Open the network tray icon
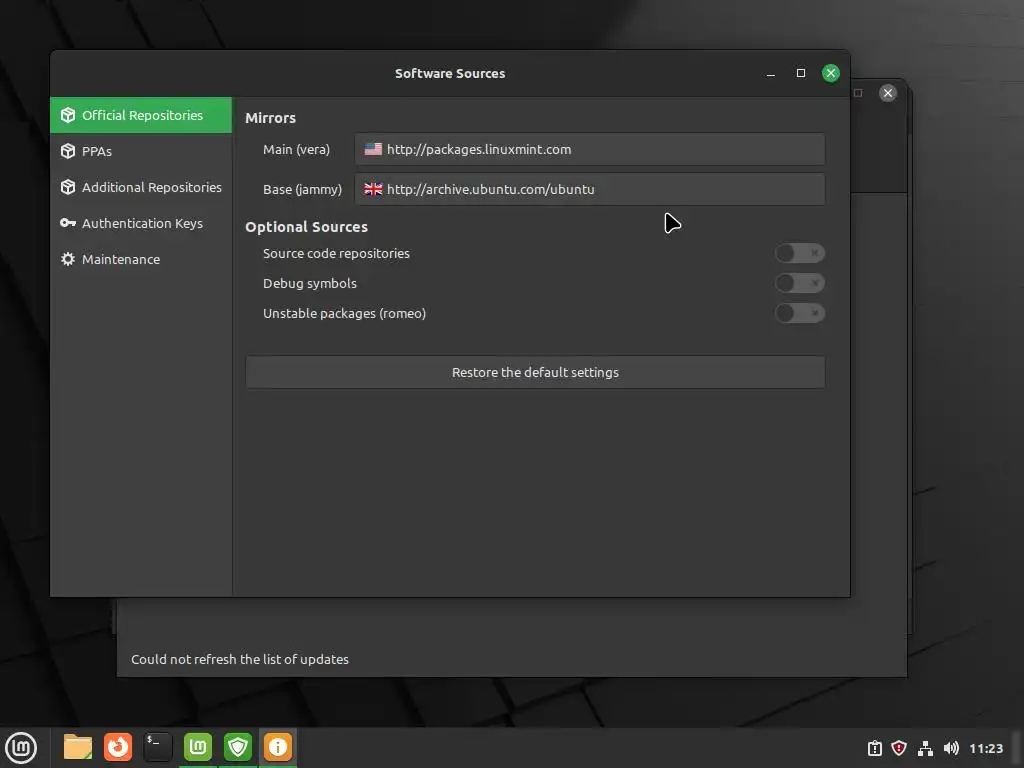 (925, 748)
